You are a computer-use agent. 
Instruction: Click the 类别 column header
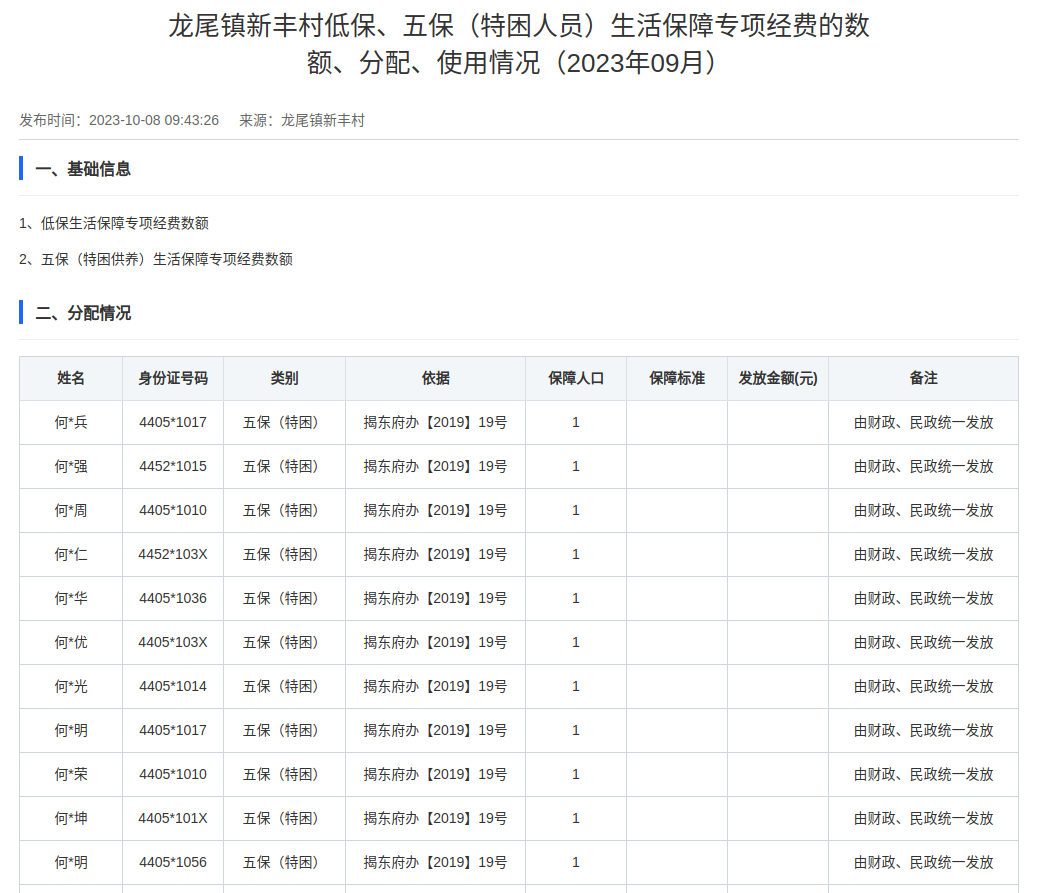click(285, 378)
